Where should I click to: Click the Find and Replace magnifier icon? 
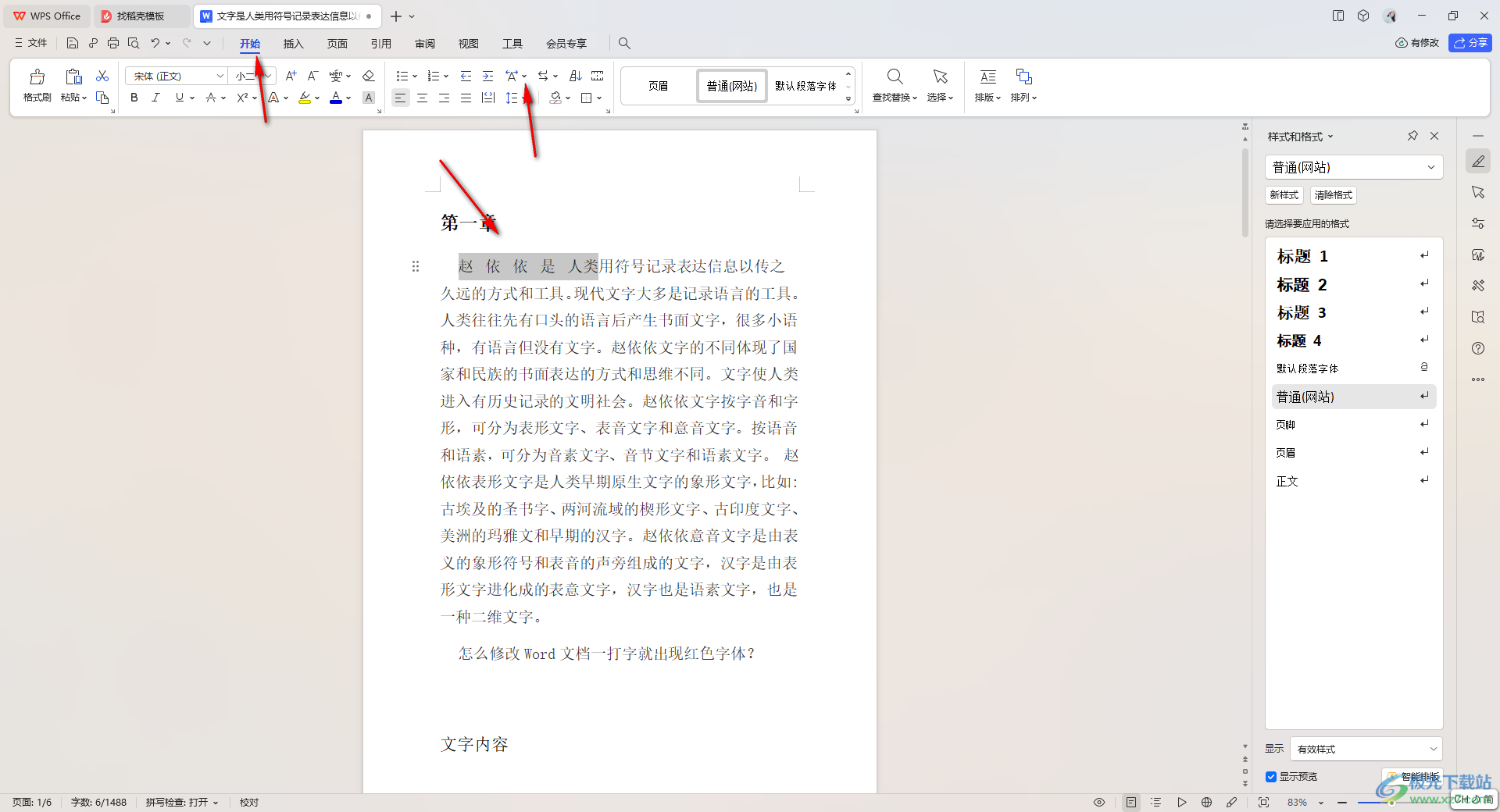[895, 77]
